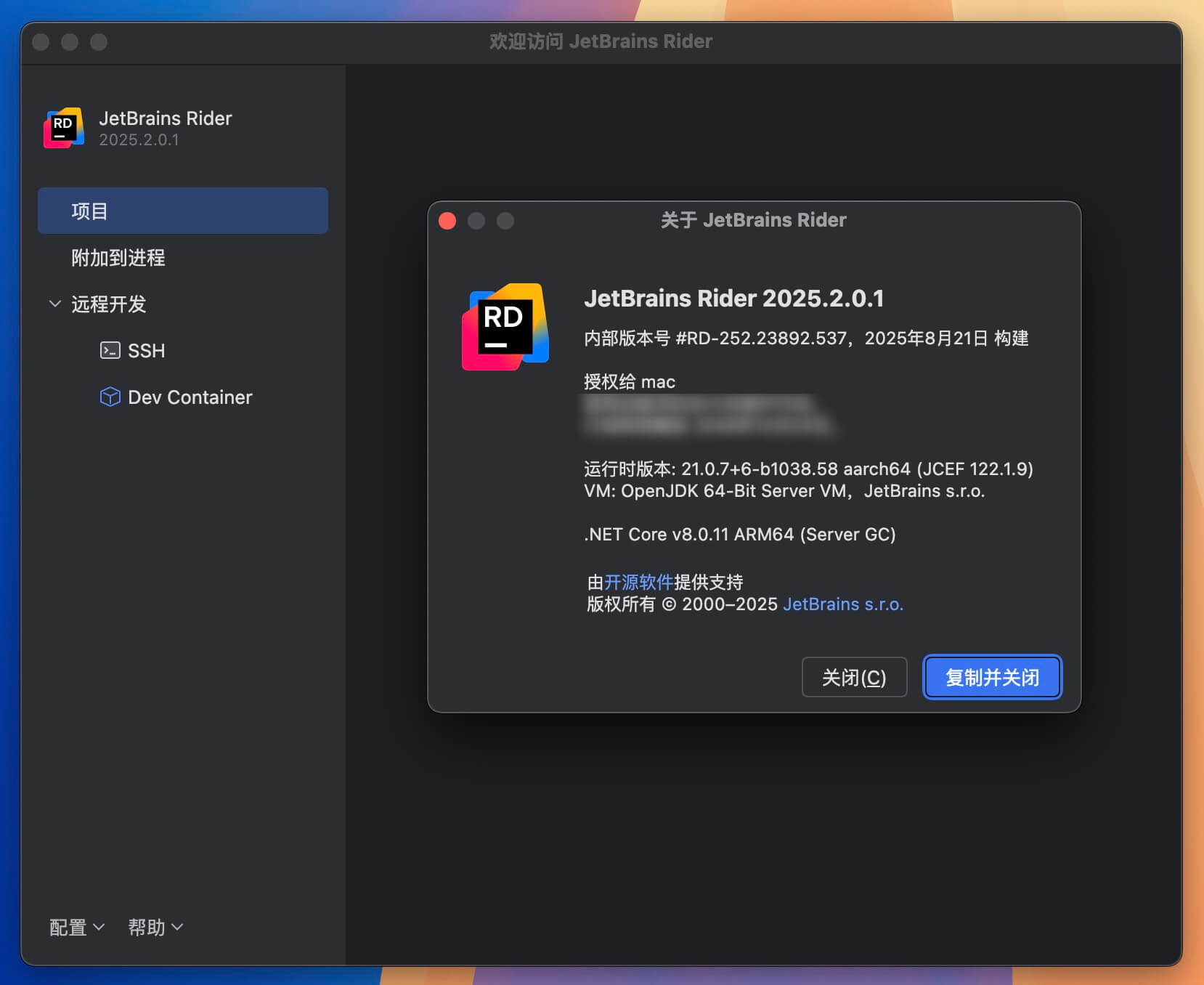Click the welcome window minimize button
Screen dimensions: 1204x985
pos(70,42)
